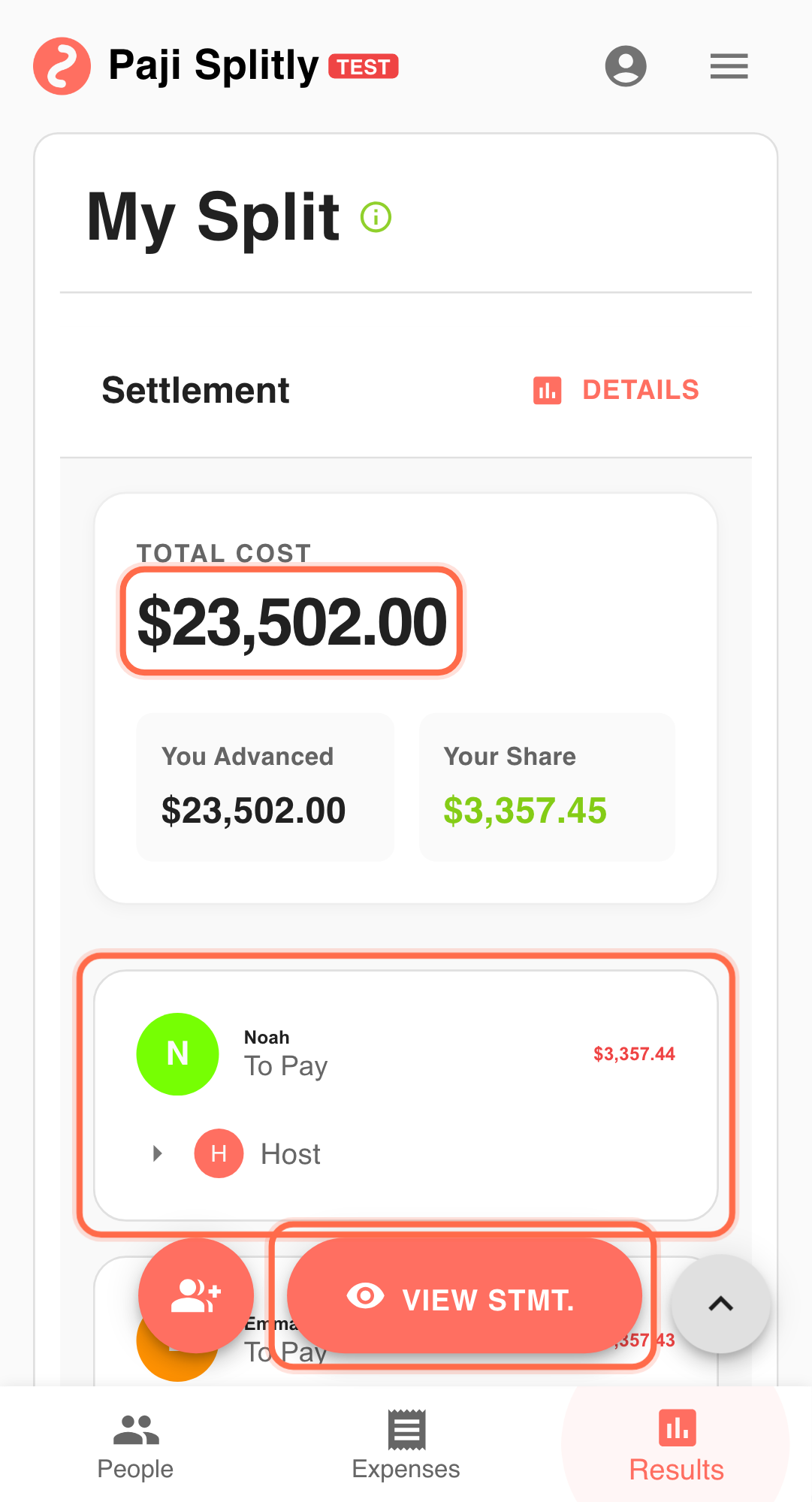Viewport: 812px width, 1502px height.
Task: Click the DETAILS bar chart icon
Action: coord(547,391)
